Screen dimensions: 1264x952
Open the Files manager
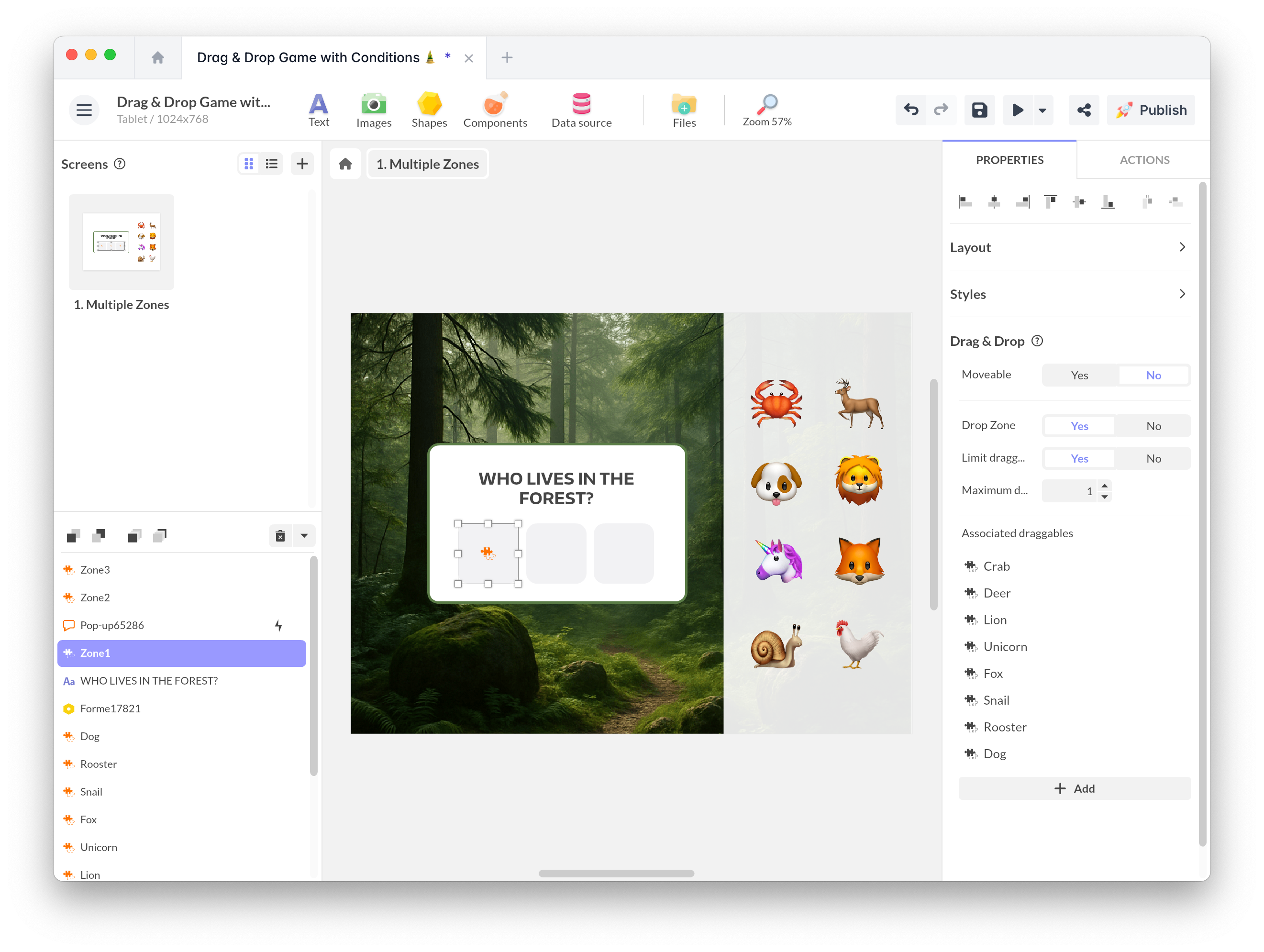(683, 110)
